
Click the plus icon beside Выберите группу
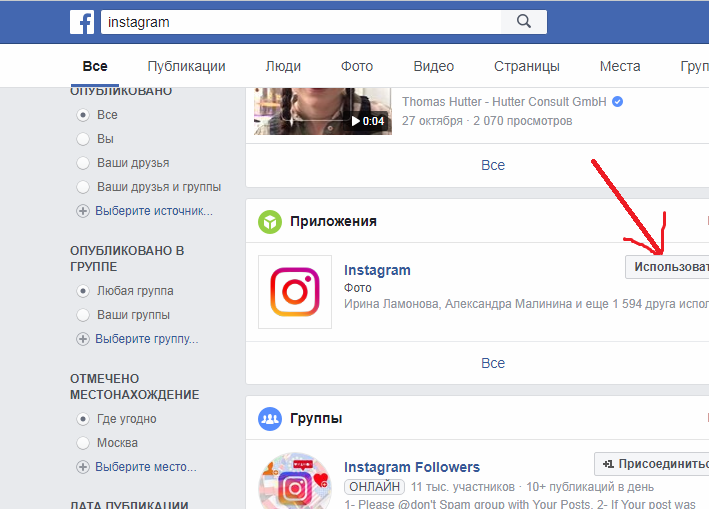(x=83, y=339)
